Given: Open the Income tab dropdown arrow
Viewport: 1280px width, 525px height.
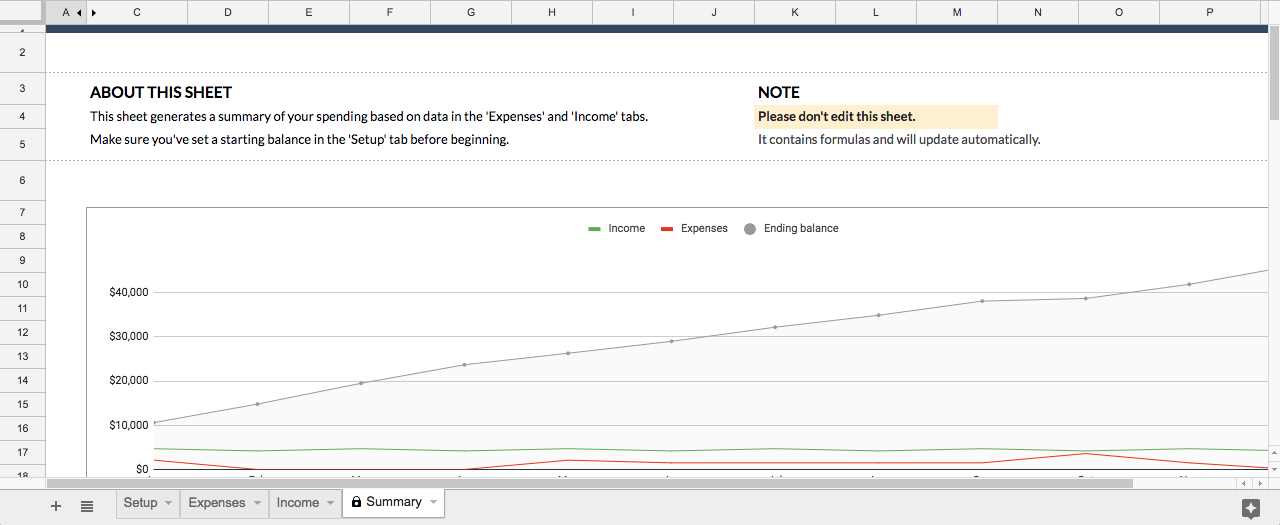Looking at the screenshot, I should pyautogui.click(x=330, y=503).
